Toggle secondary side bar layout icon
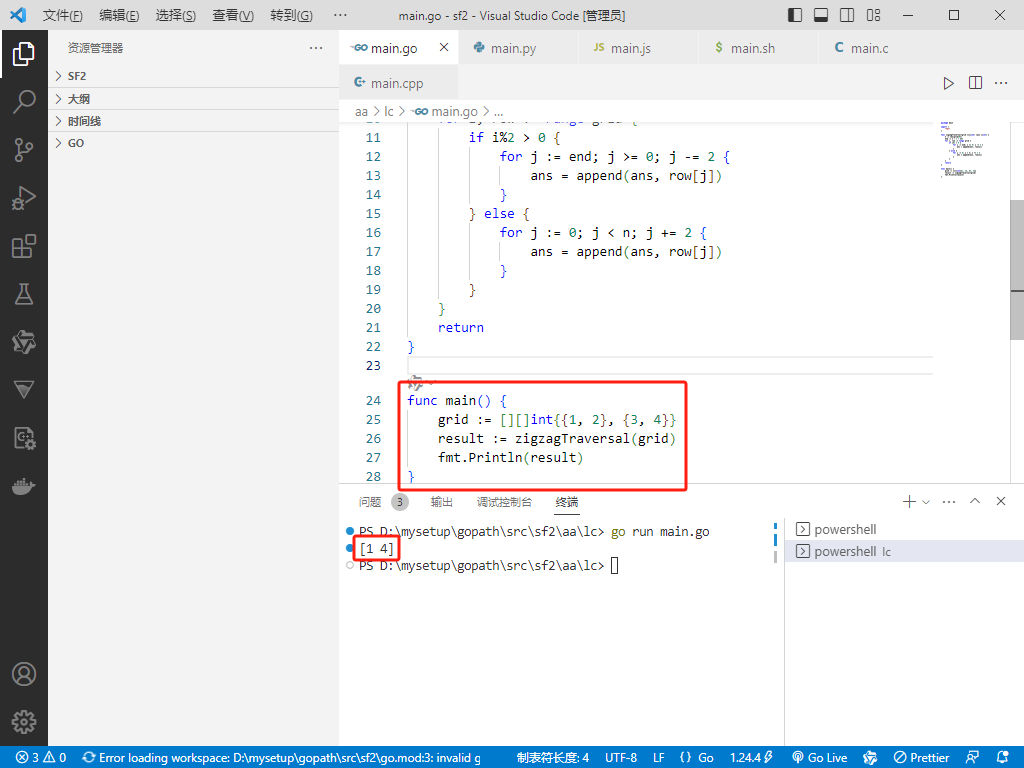 847,15
